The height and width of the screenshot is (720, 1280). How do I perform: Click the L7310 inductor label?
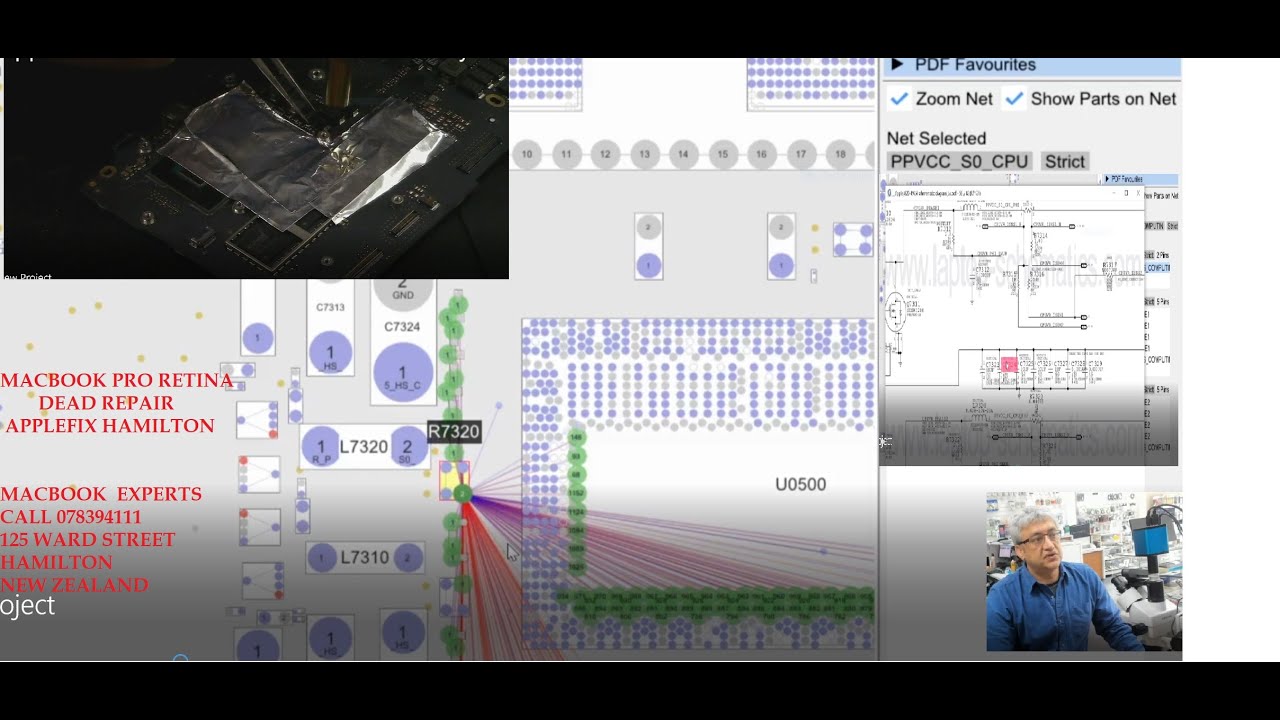pos(365,557)
